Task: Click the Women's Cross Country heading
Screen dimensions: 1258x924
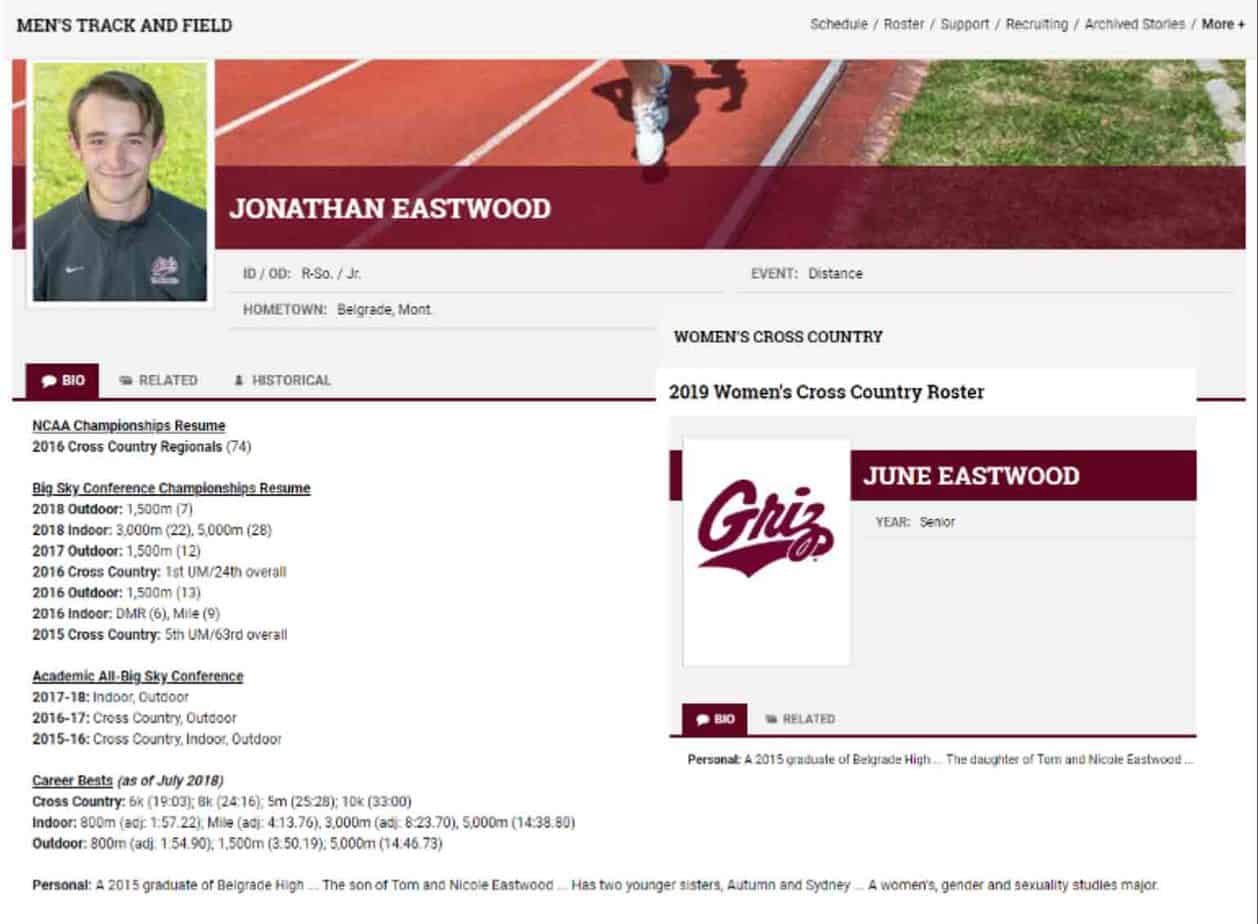Action: [x=778, y=337]
